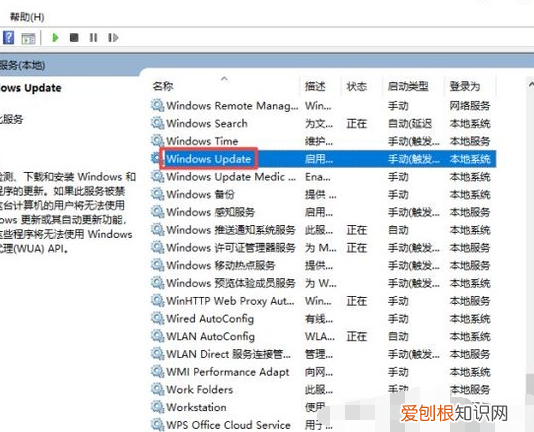Click the 服务(本地) panel header
This screenshot has width=534, height=432.
22,65
